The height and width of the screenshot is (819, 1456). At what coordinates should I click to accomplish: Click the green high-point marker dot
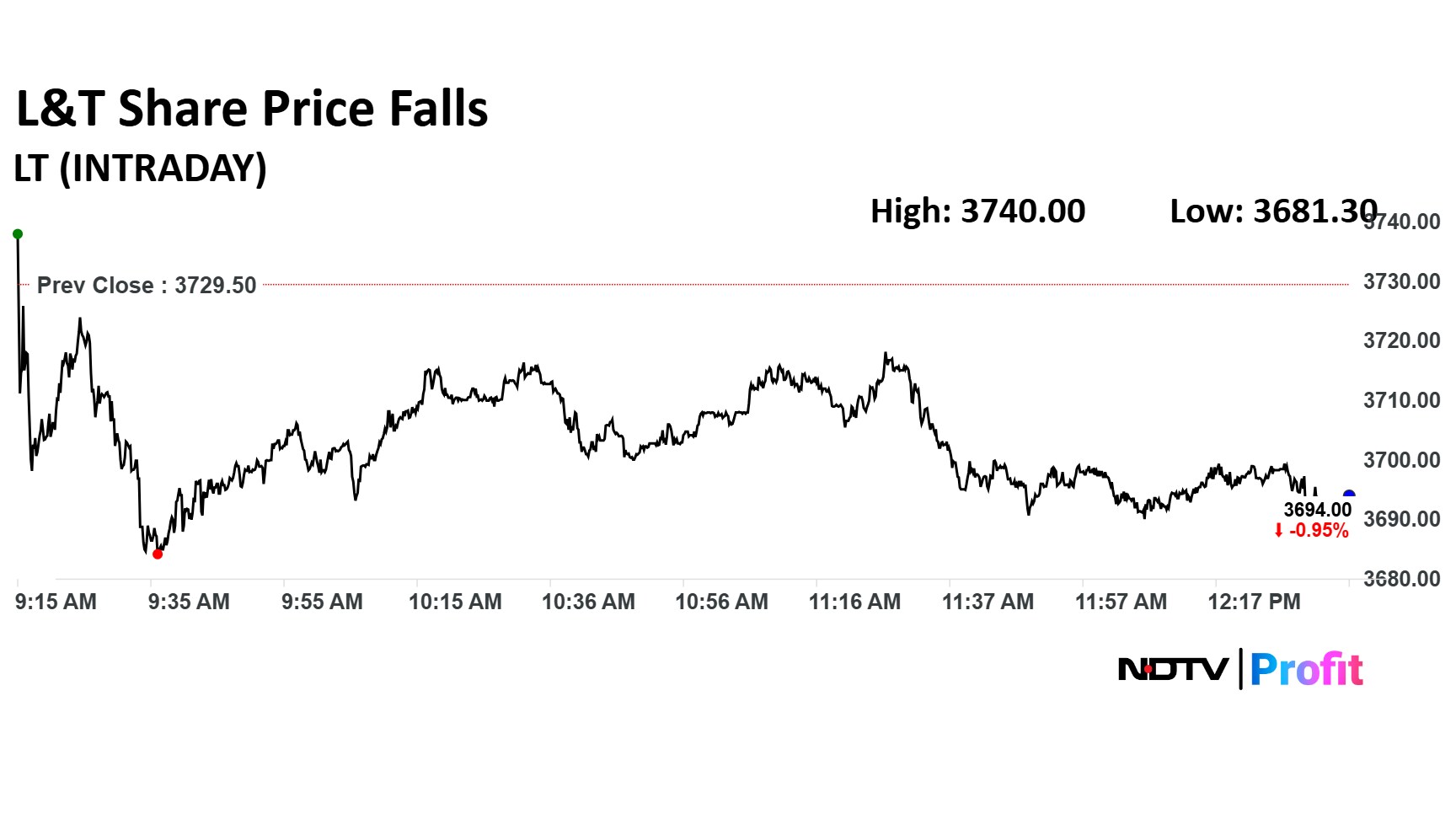pos(18,234)
